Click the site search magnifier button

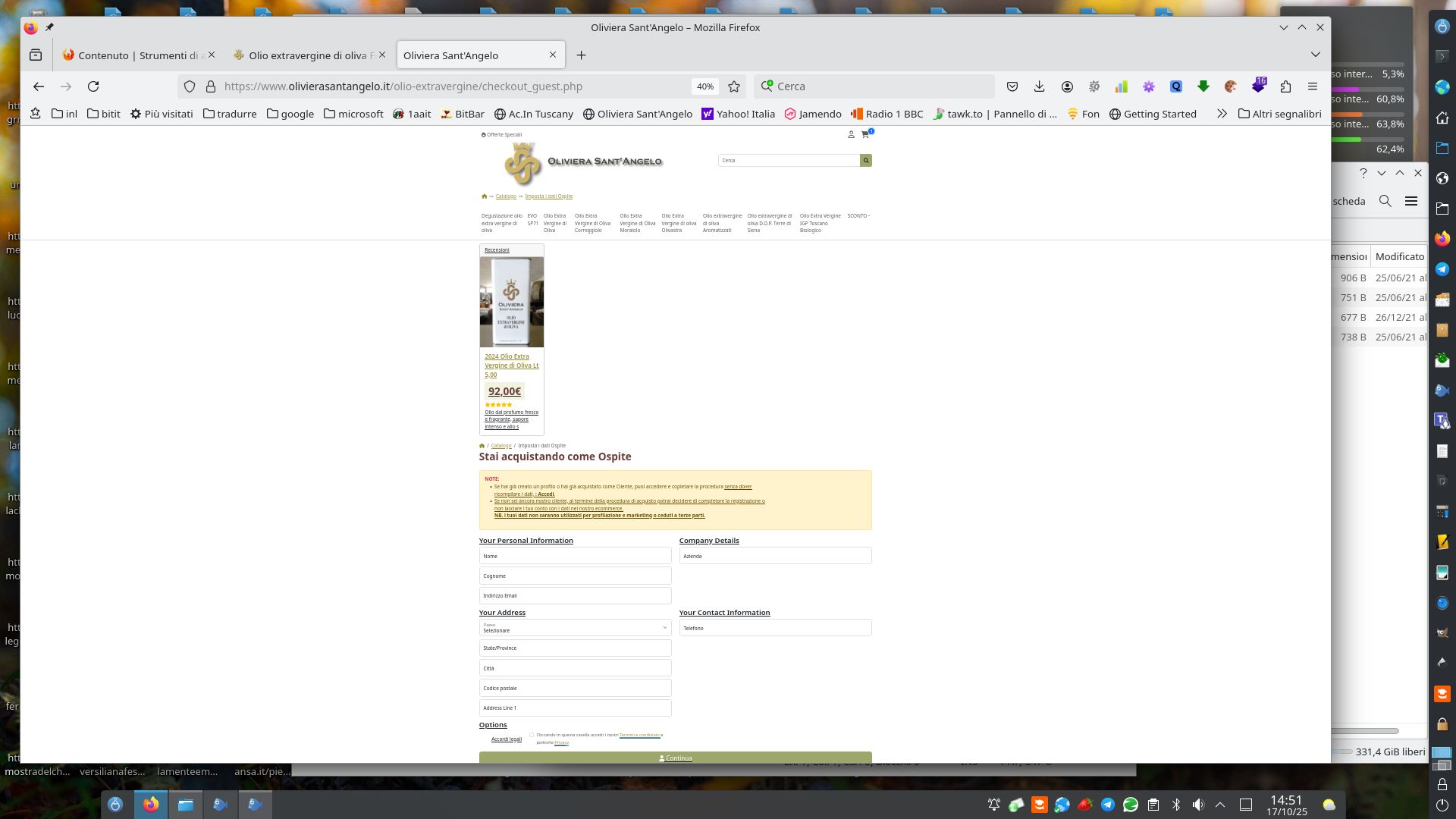865,160
